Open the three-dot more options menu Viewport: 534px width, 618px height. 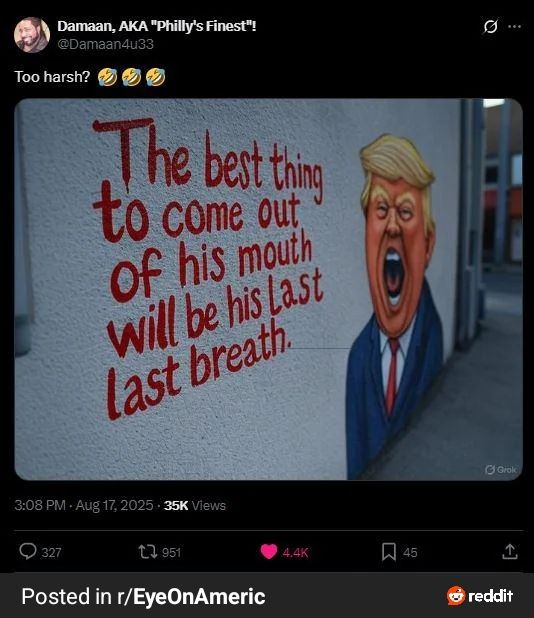(515, 26)
